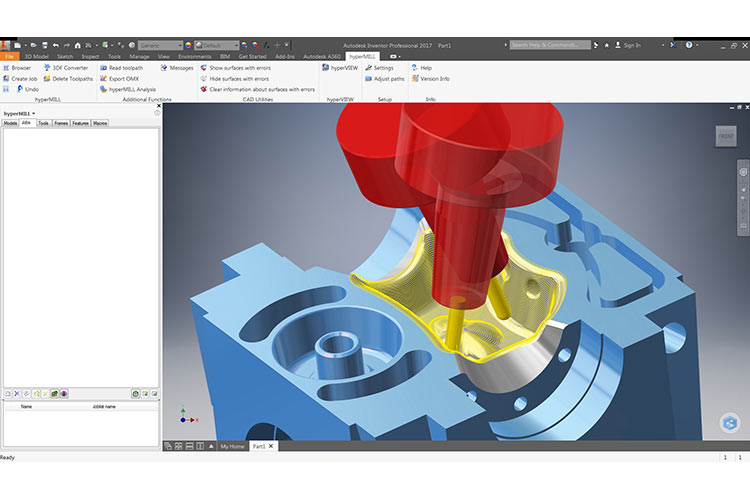Click the tile windows grid icon

pos(178,446)
